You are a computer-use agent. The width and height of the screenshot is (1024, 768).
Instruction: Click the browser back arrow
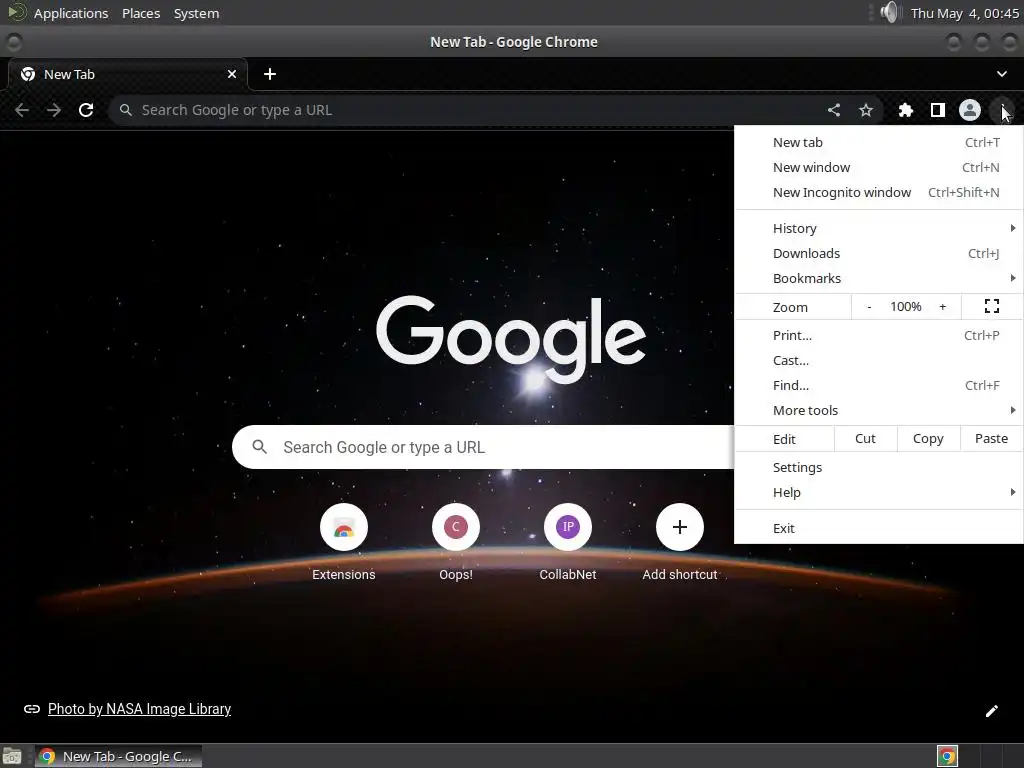click(22, 110)
